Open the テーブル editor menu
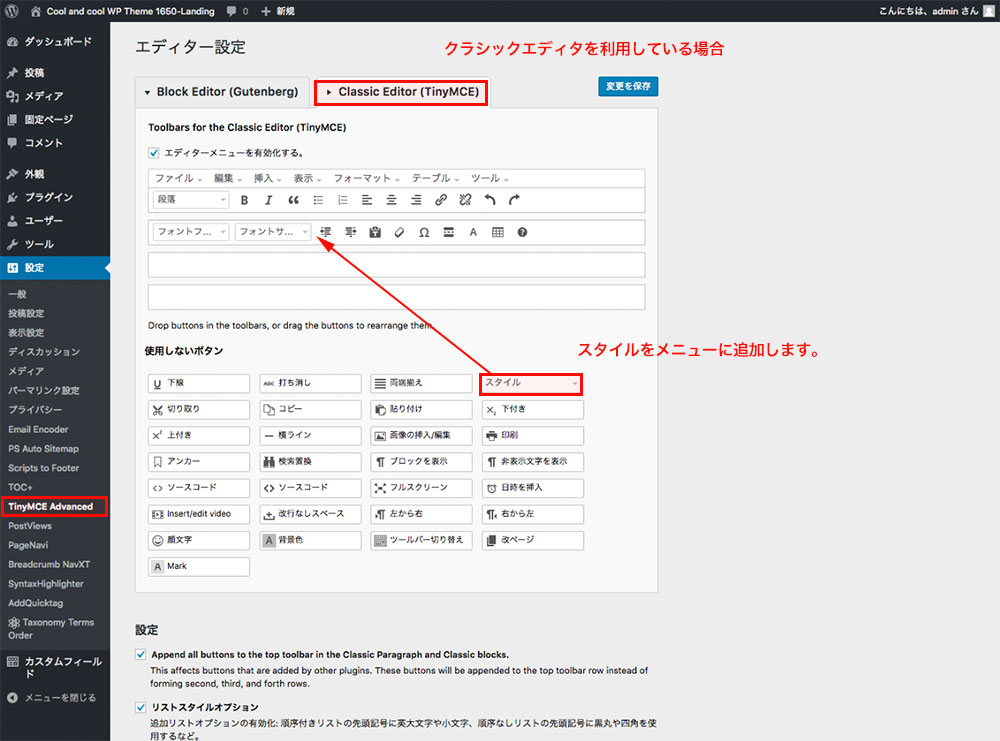 (435, 178)
